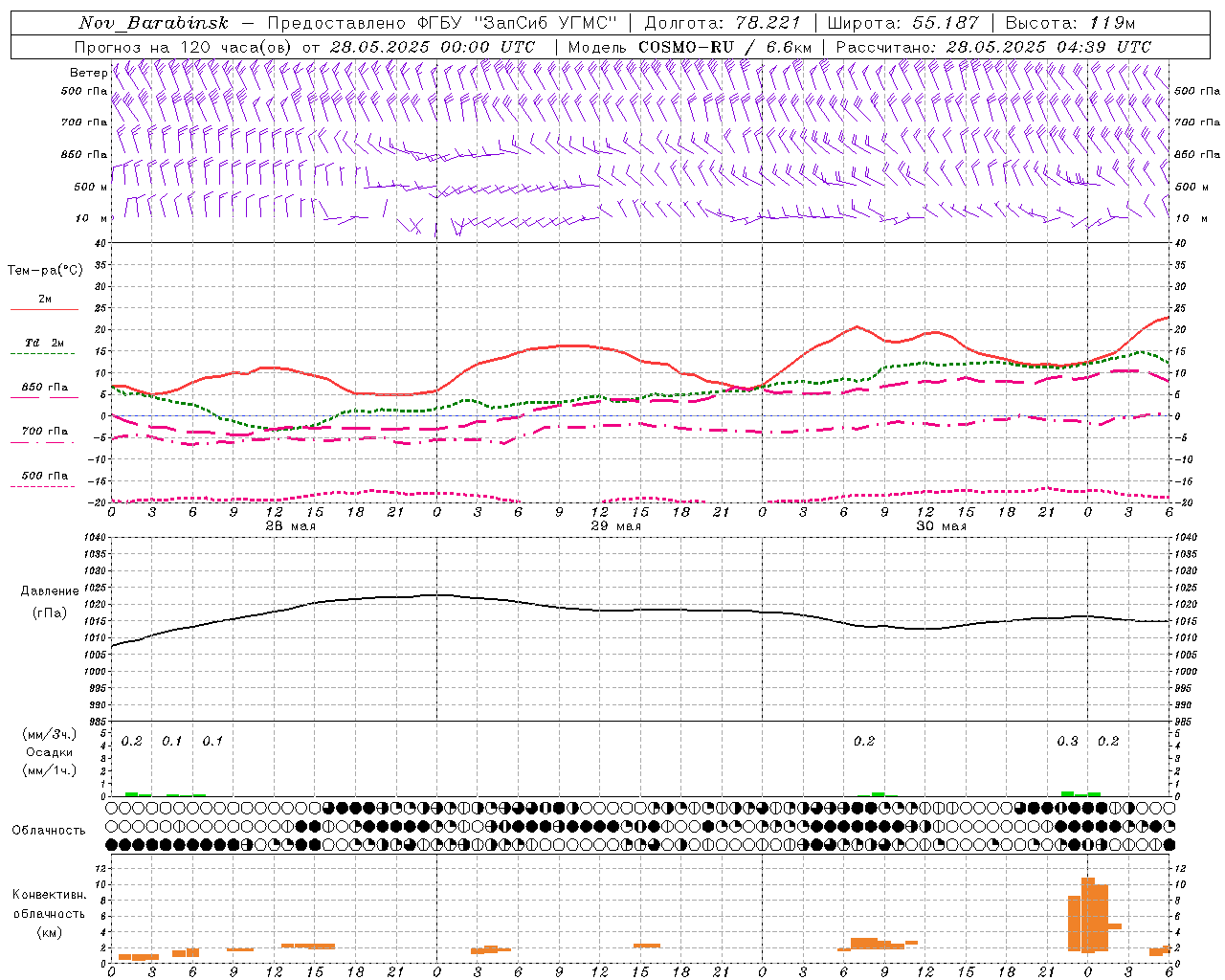Click the 30 мая date label

click(941, 525)
